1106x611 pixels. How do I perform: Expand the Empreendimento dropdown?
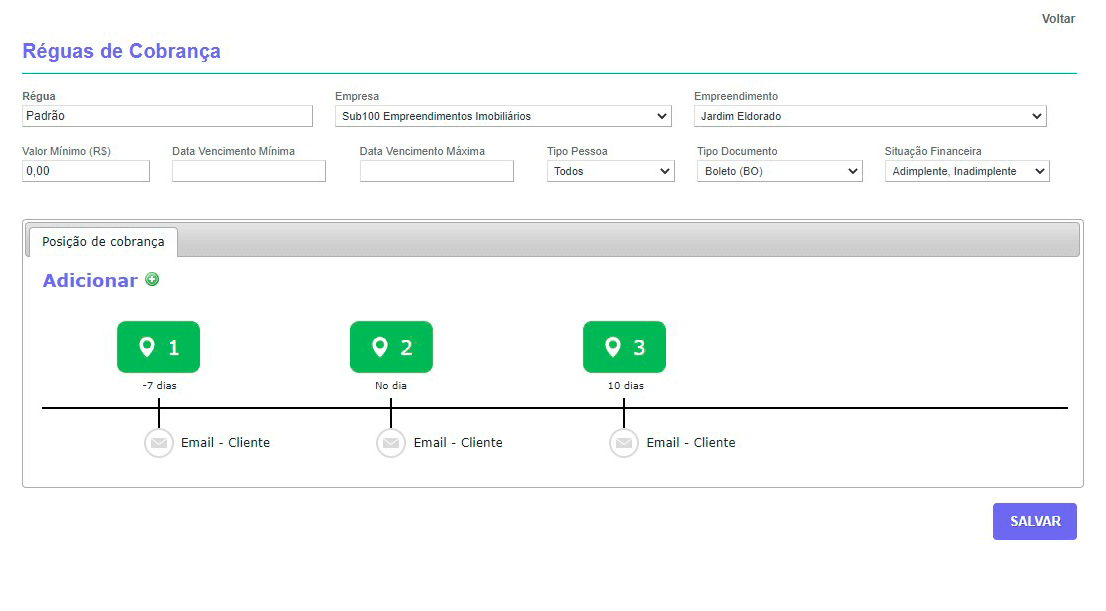click(869, 117)
